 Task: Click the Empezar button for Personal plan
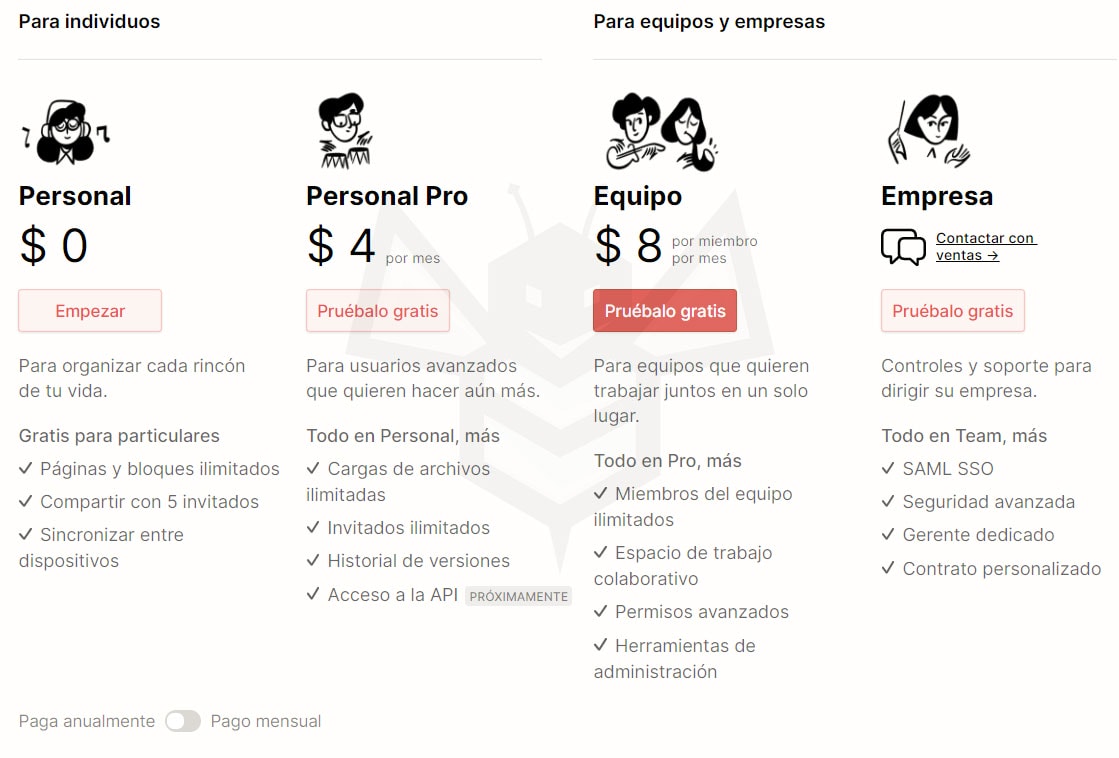pyautogui.click(x=90, y=311)
